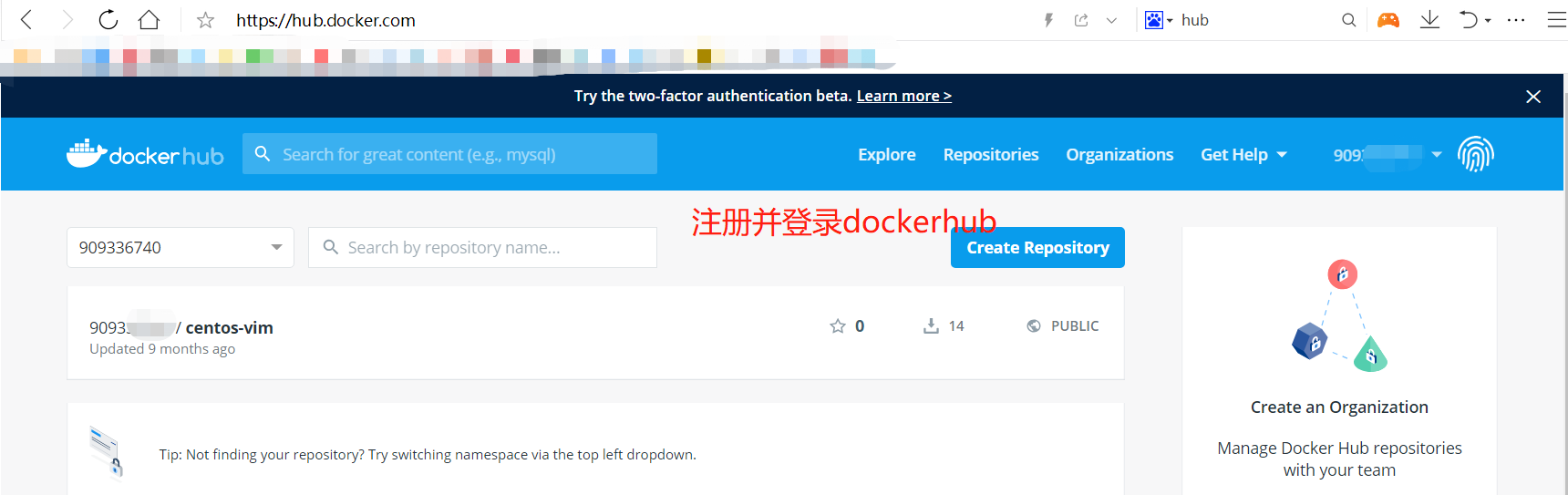Follow the Learn more link

(903, 97)
